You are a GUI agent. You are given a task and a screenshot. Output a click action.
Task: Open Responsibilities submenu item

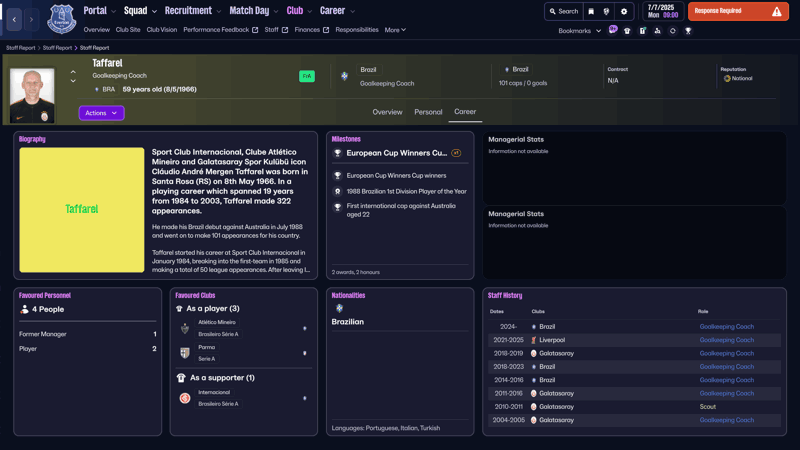[x=357, y=30]
